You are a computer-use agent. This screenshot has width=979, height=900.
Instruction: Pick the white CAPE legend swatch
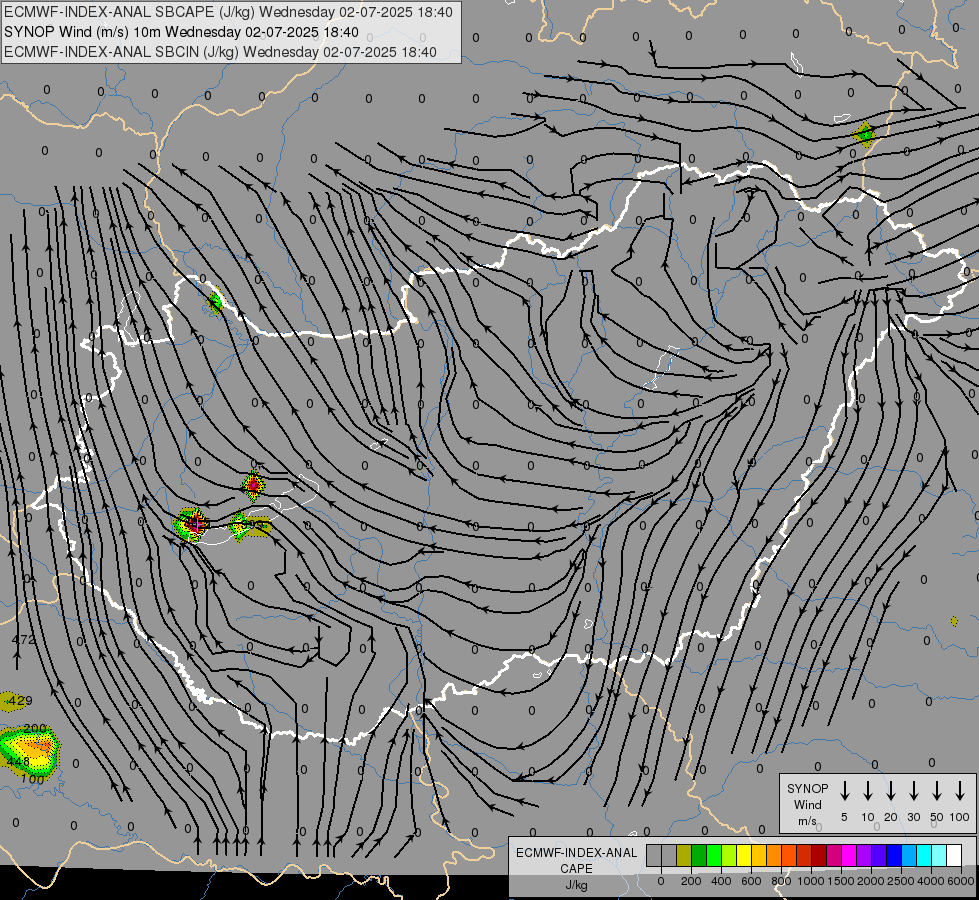pos(953,855)
